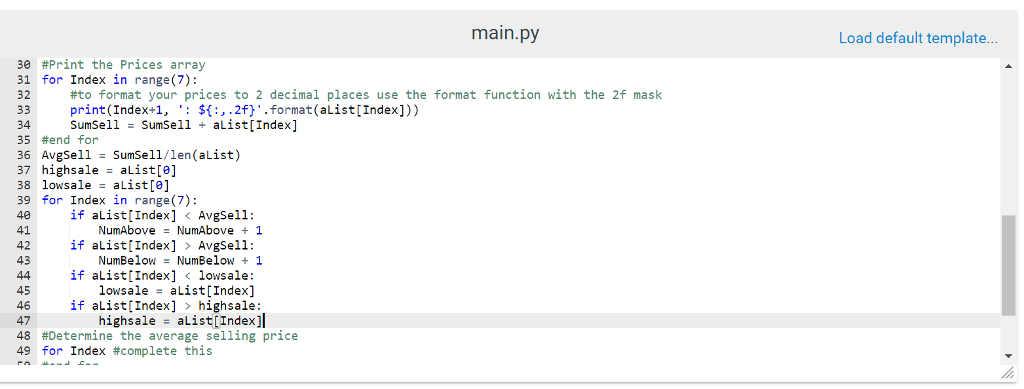Click the editor resize grip at the corner
1024x389 pixels.
[1008, 372]
